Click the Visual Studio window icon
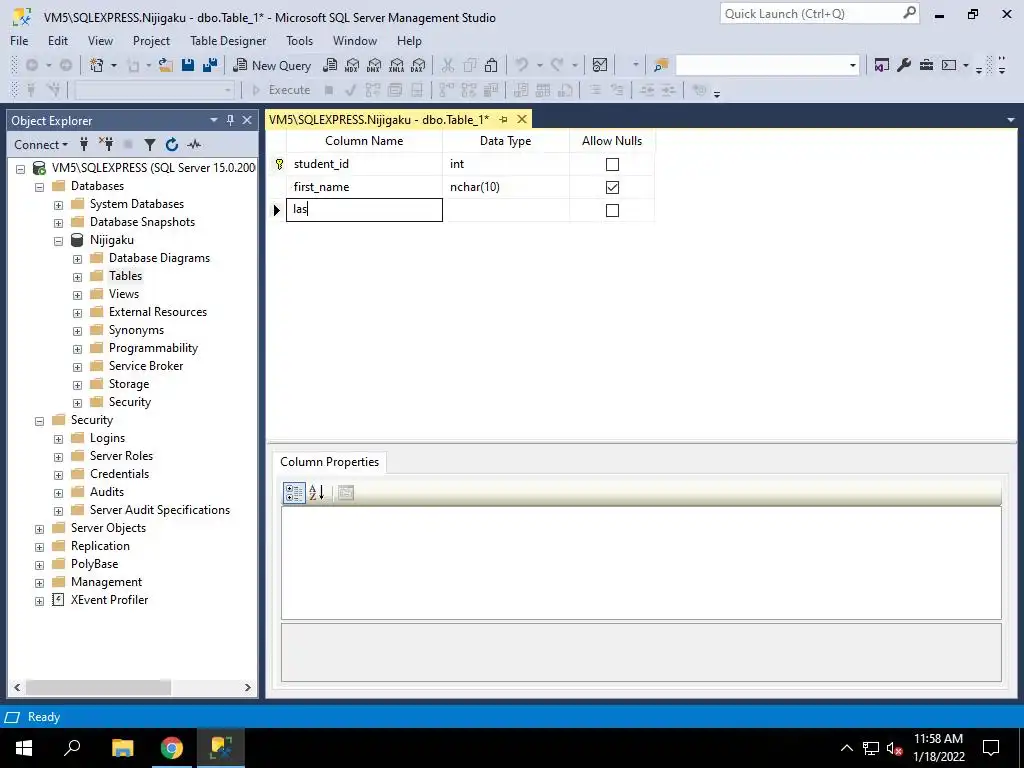The image size is (1024, 768). 882,65
